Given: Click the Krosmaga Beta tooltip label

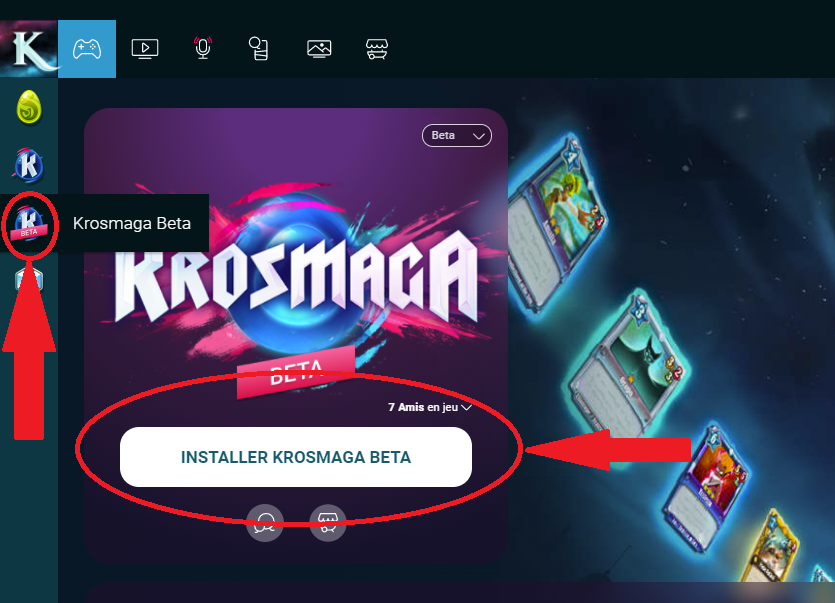Looking at the screenshot, I should (132, 223).
